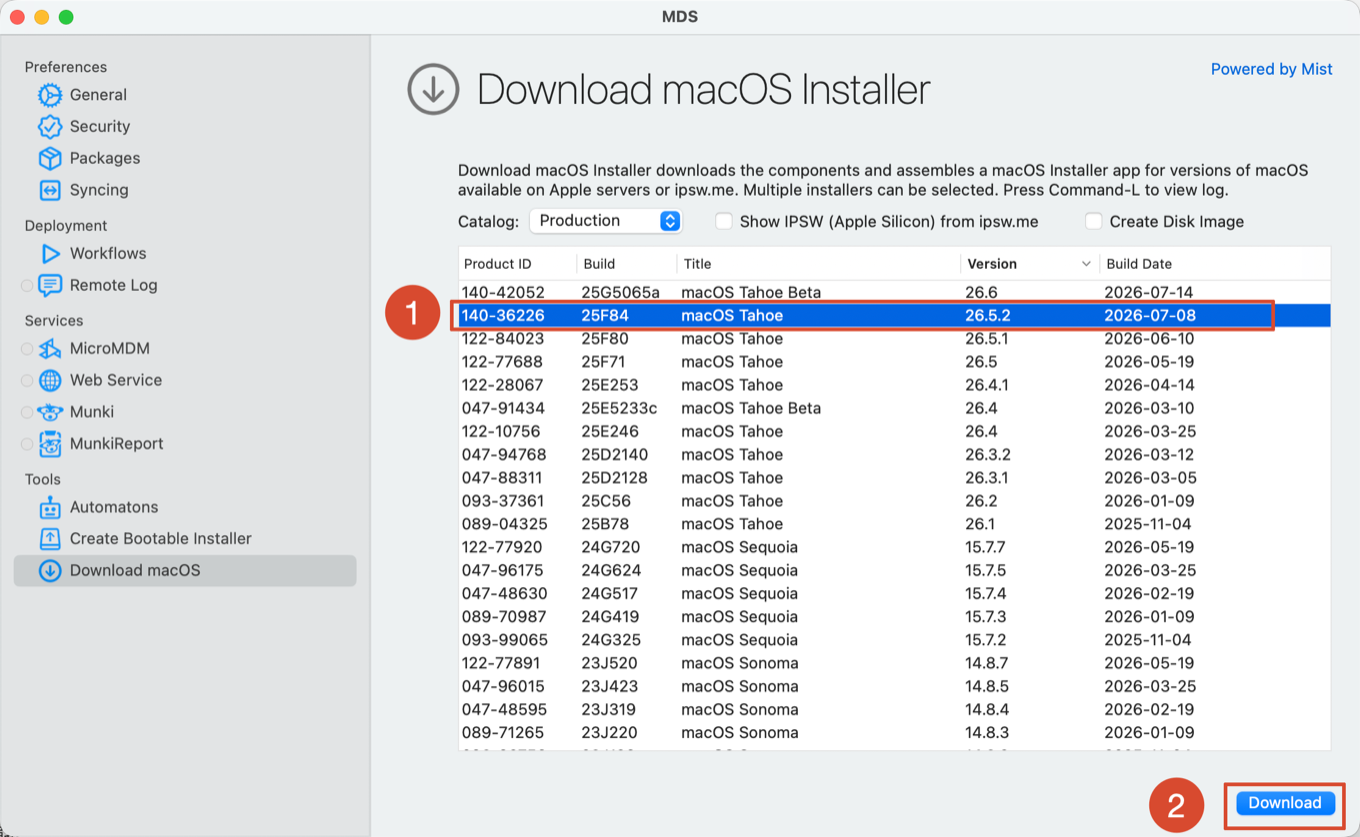The height and width of the screenshot is (837, 1360).
Task: Open Workflows in the sidebar
Action: click(108, 254)
